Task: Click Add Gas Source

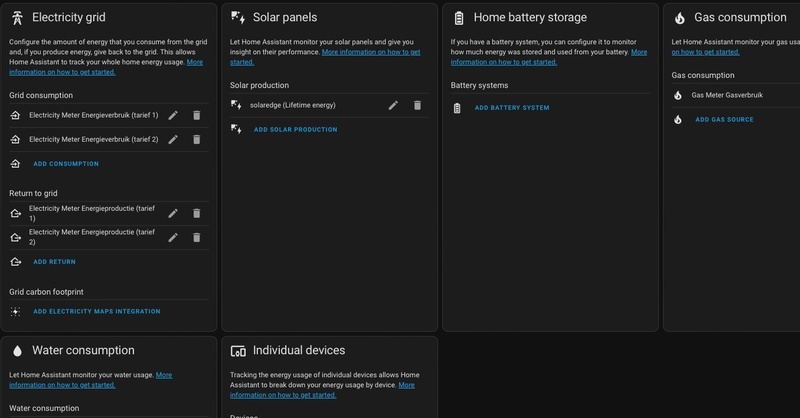Action: tap(724, 120)
